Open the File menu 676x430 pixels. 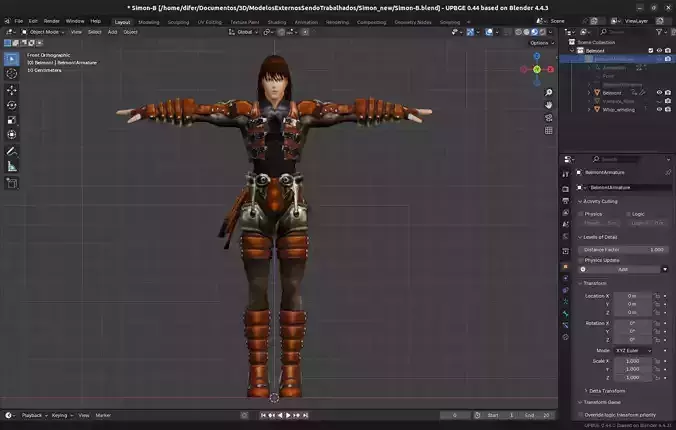[x=19, y=21]
